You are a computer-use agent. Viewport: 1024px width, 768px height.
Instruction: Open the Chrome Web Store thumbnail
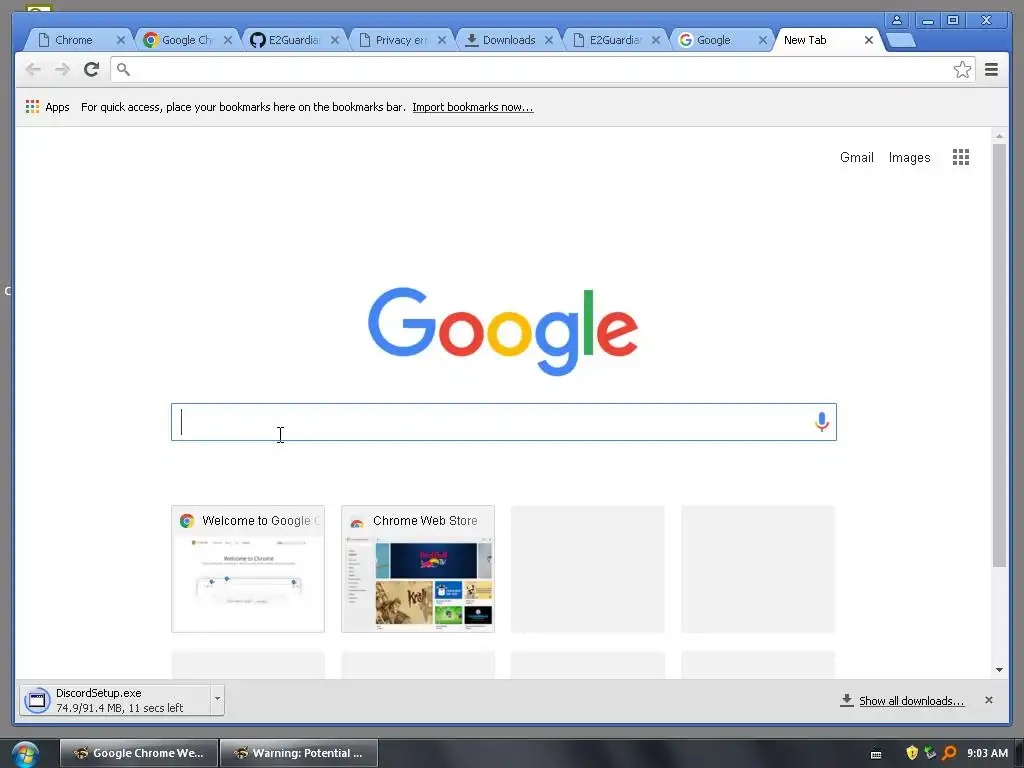pos(418,569)
